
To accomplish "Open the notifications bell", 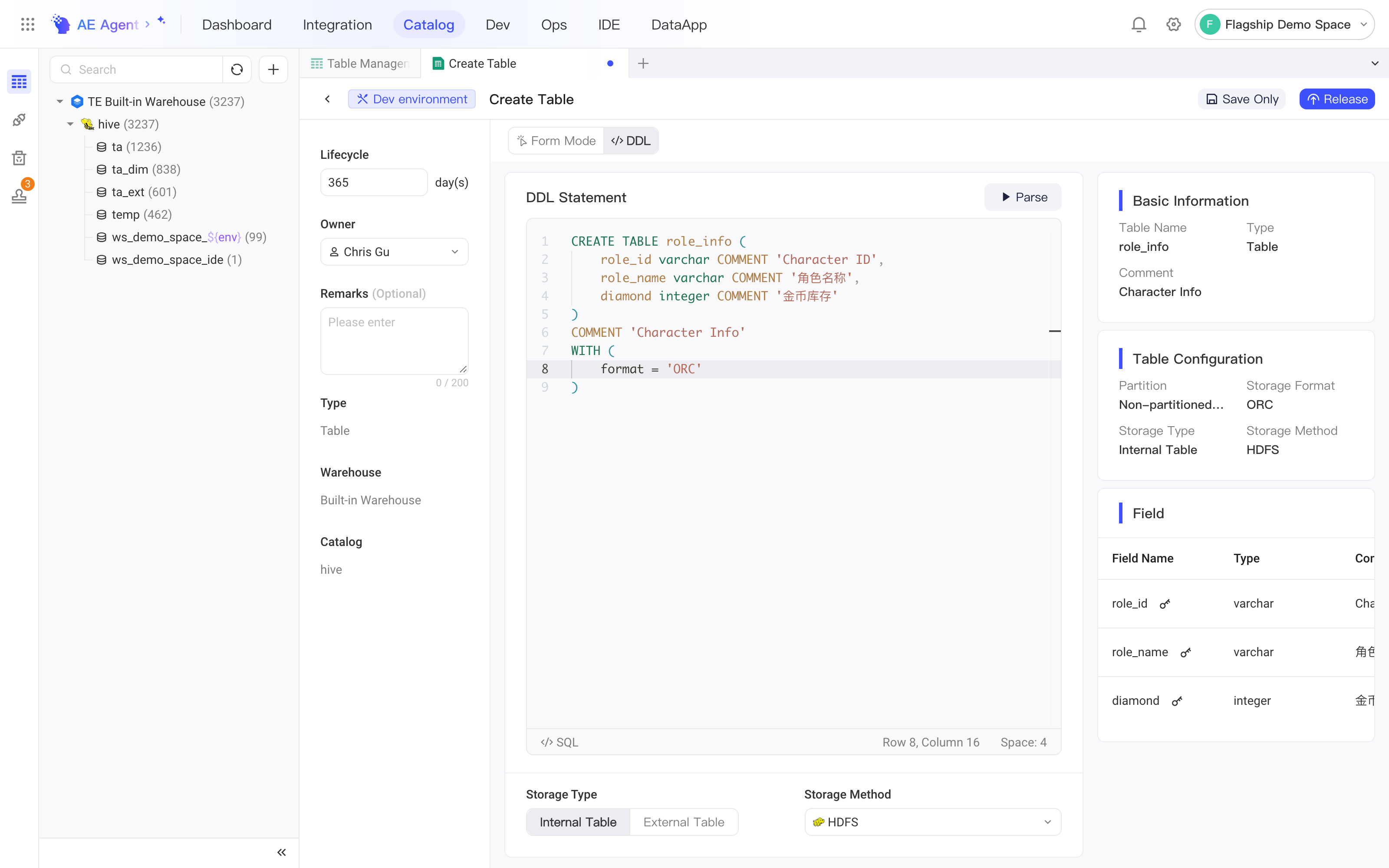I will (x=1139, y=24).
